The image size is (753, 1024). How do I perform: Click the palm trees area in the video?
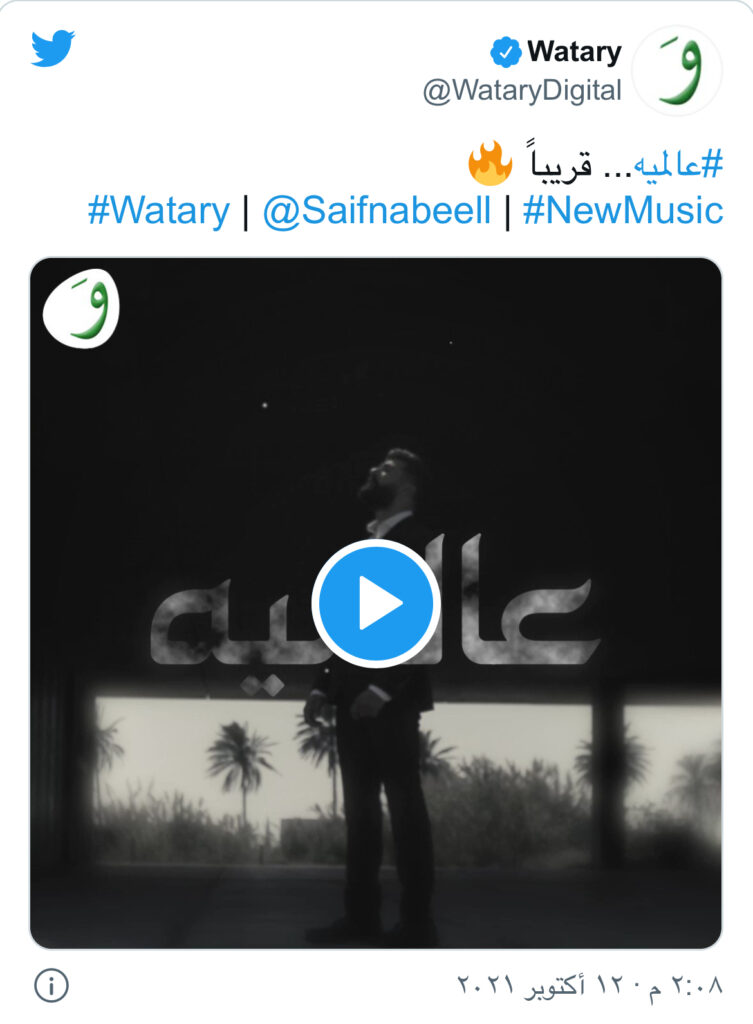[242, 771]
